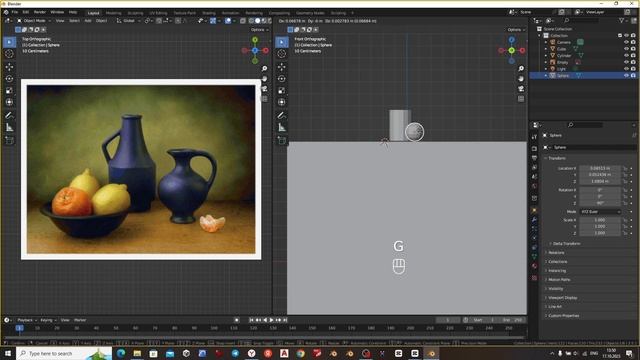Select the Measure tool in left viewport
The height and width of the screenshot is (360, 640).
point(9,127)
